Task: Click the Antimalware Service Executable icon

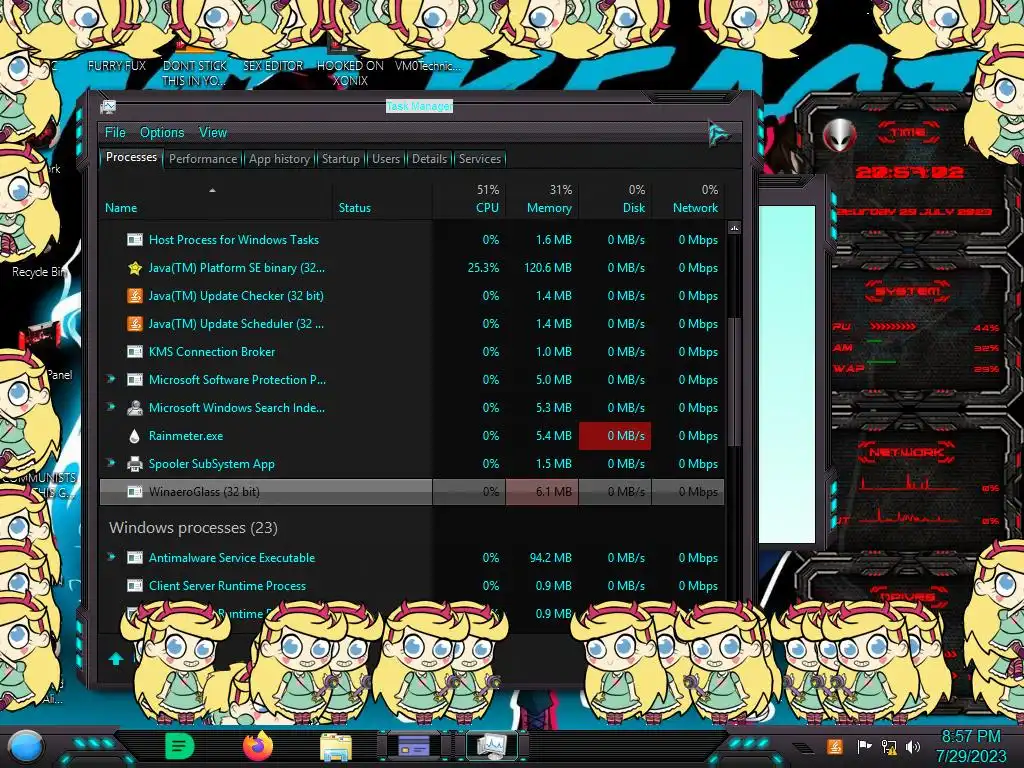Action: point(135,558)
